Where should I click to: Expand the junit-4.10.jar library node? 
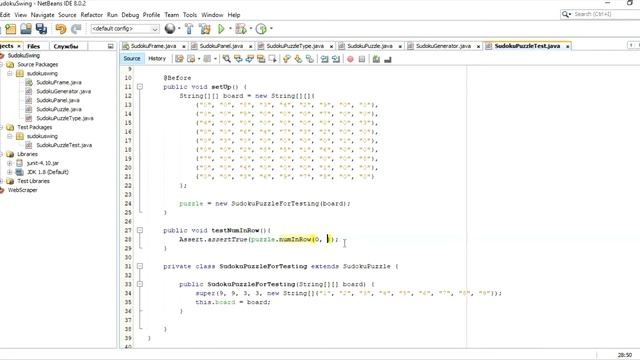pyautogui.click(x=9, y=163)
